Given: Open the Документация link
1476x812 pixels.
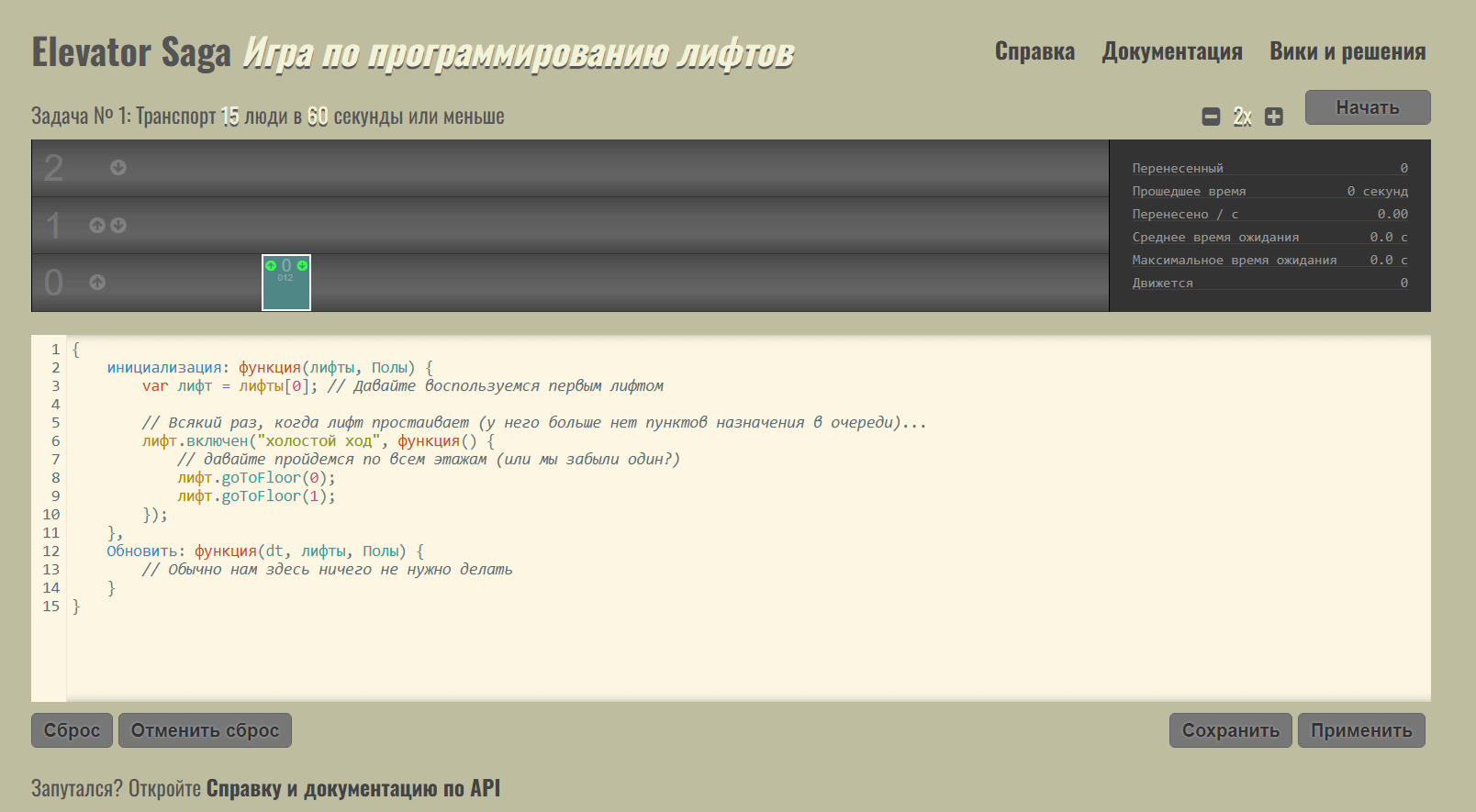Looking at the screenshot, I should [1172, 51].
